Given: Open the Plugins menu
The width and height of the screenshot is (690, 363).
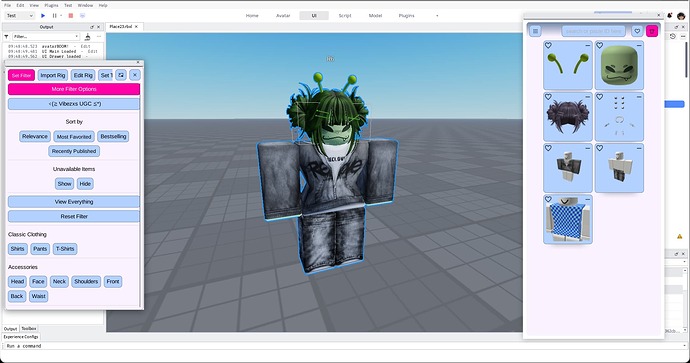Looking at the screenshot, I should pos(51,5).
